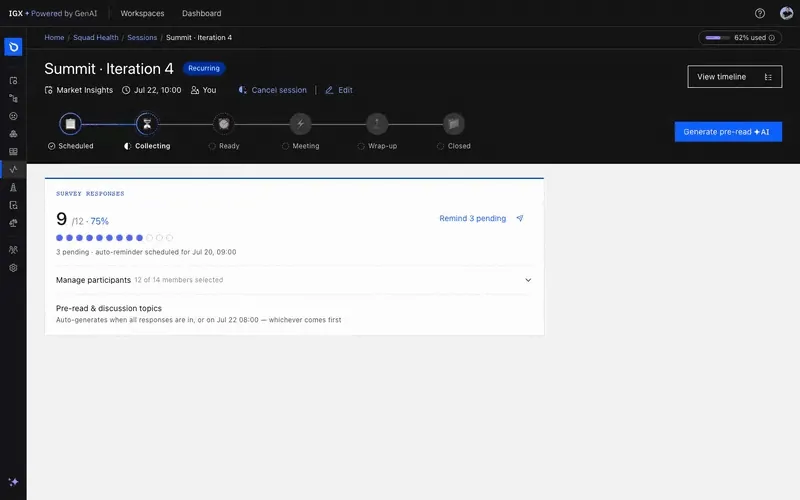The width and height of the screenshot is (800, 500).
Task: Click the Scheduled status label
Action: tap(76, 146)
